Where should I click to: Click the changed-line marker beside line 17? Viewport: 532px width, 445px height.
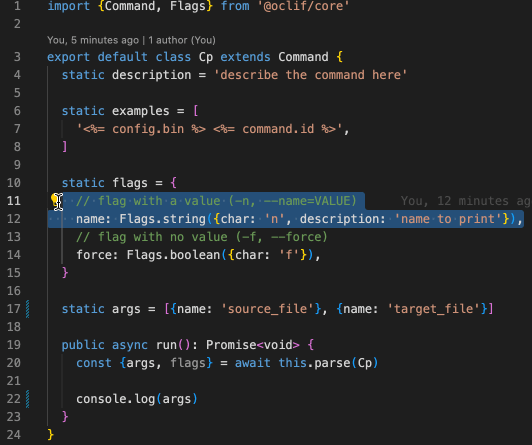click(27, 309)
